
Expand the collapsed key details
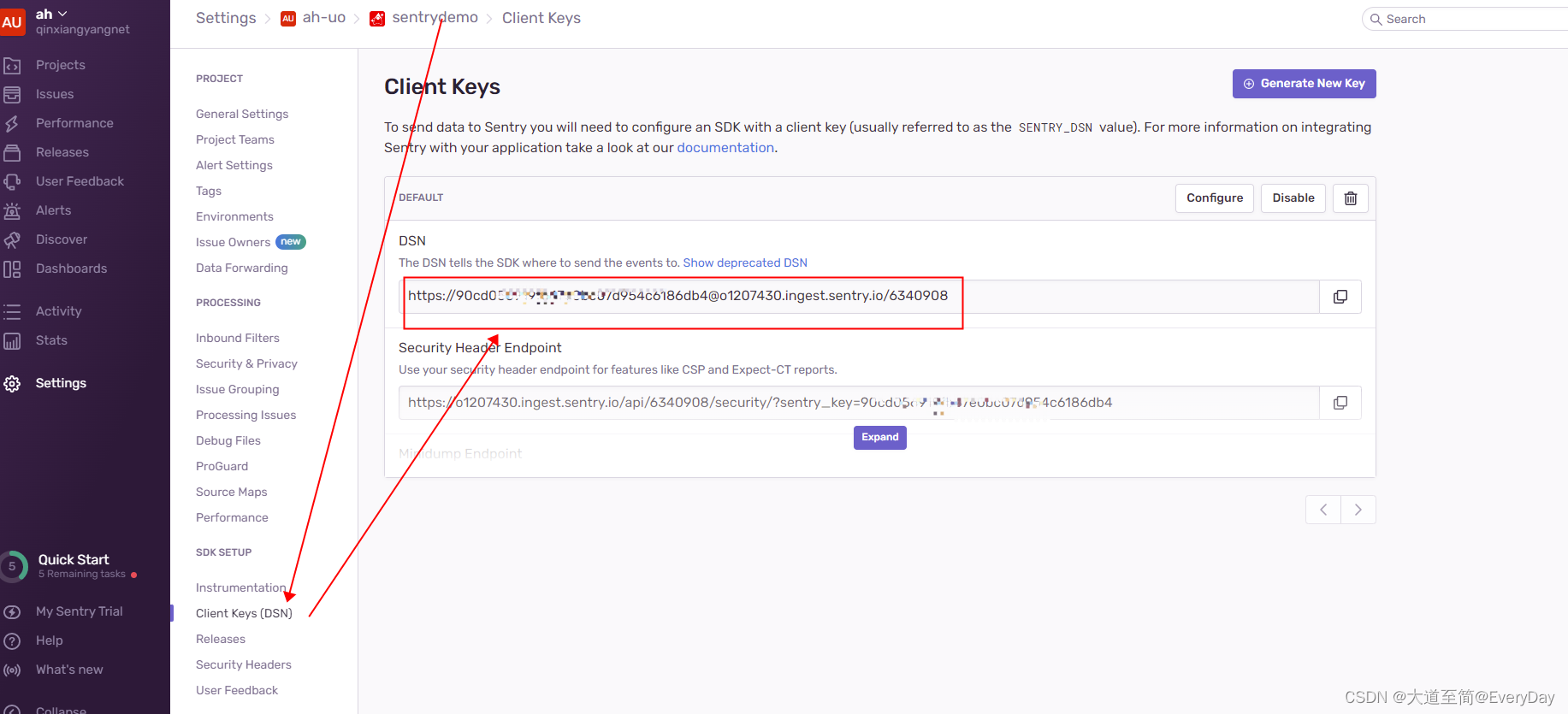880,438
